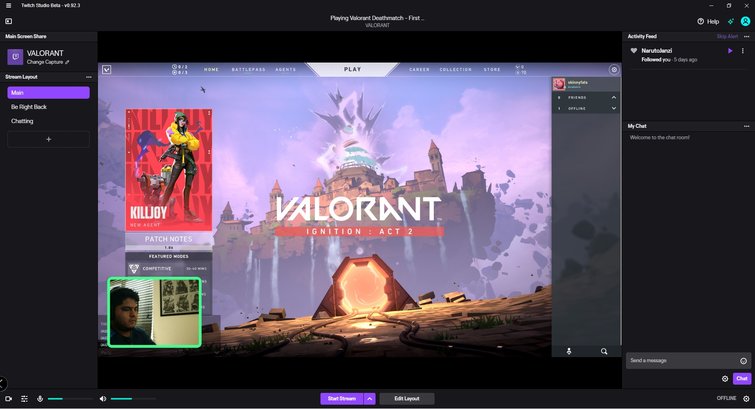
Task: Select the Main scene layout
Action: (48, 92)
